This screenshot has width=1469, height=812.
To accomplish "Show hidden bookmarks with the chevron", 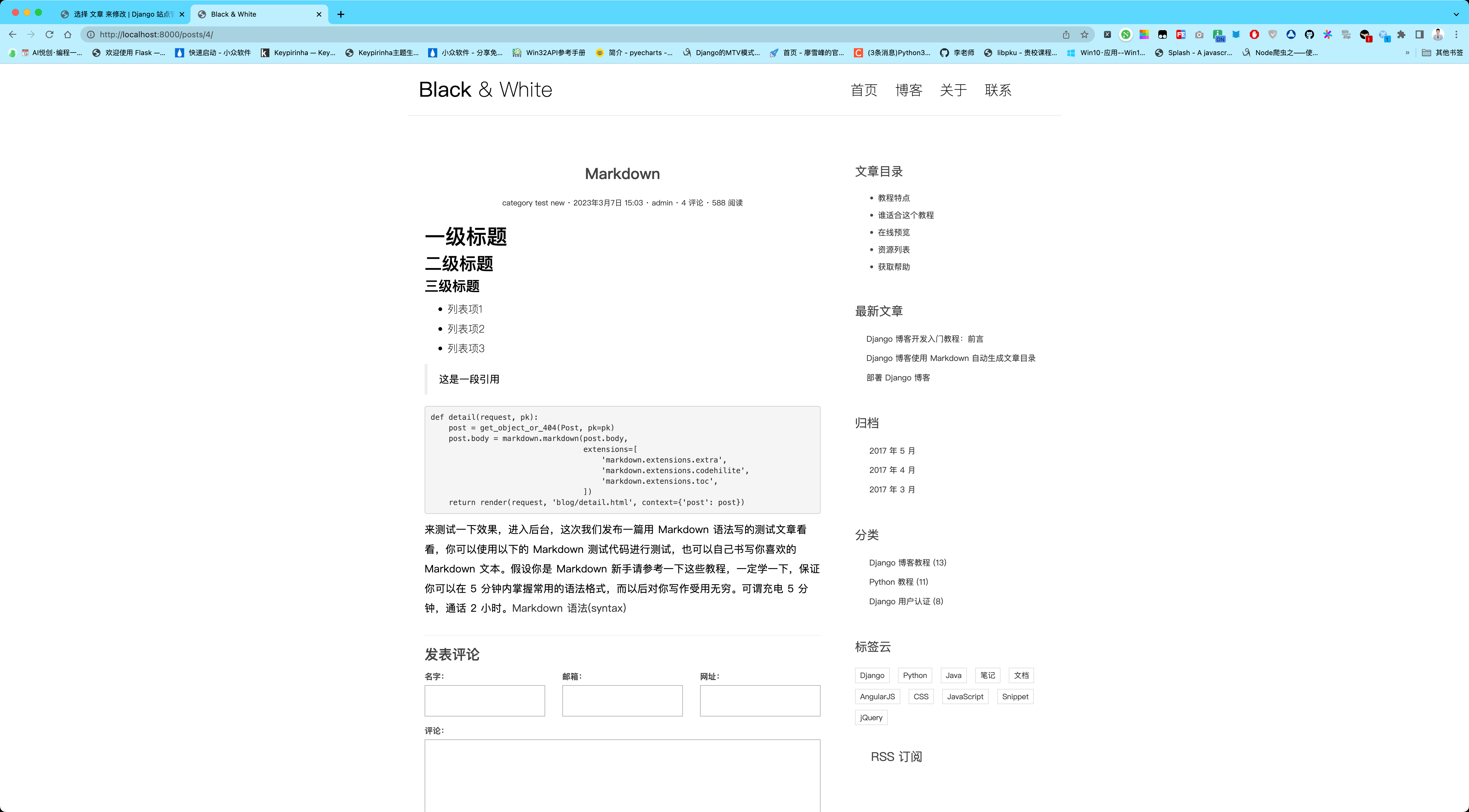I will 1407,53.
